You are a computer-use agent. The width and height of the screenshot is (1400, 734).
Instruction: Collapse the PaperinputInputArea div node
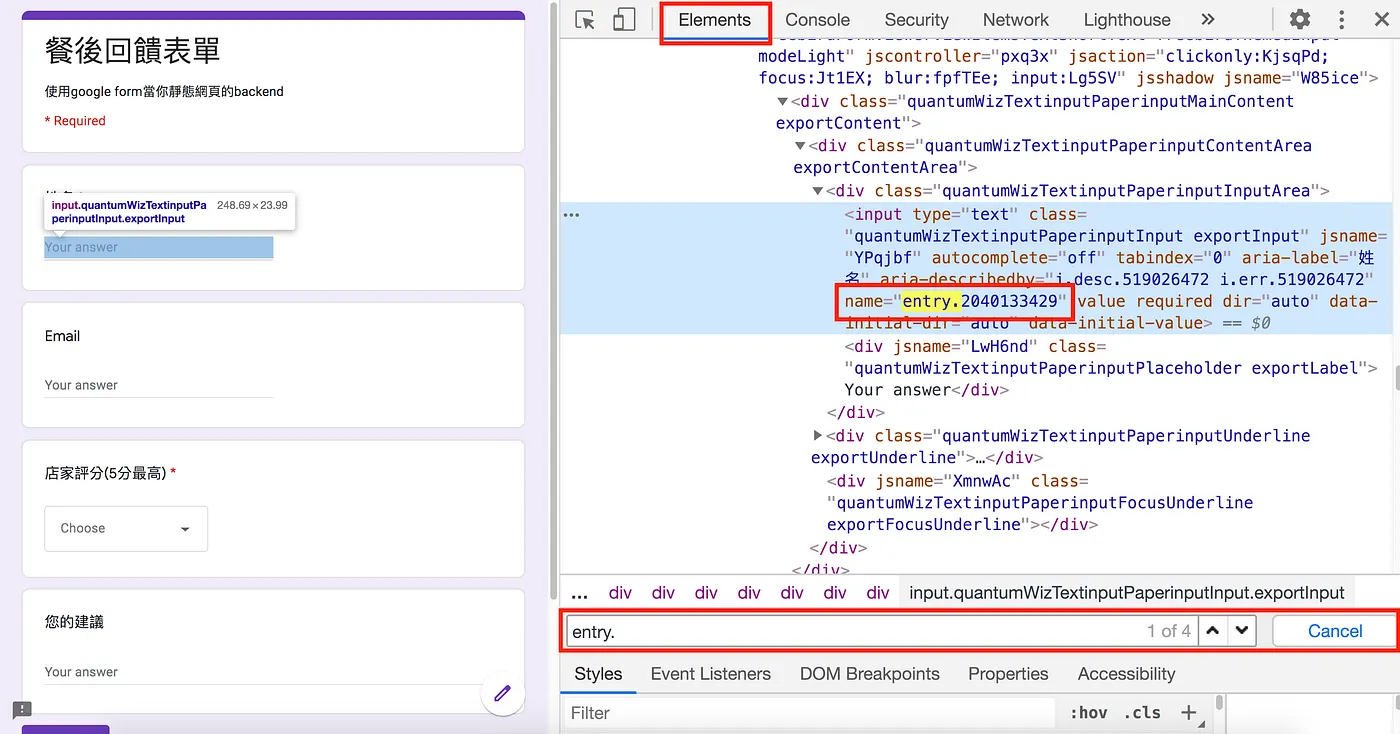[818, 191]
